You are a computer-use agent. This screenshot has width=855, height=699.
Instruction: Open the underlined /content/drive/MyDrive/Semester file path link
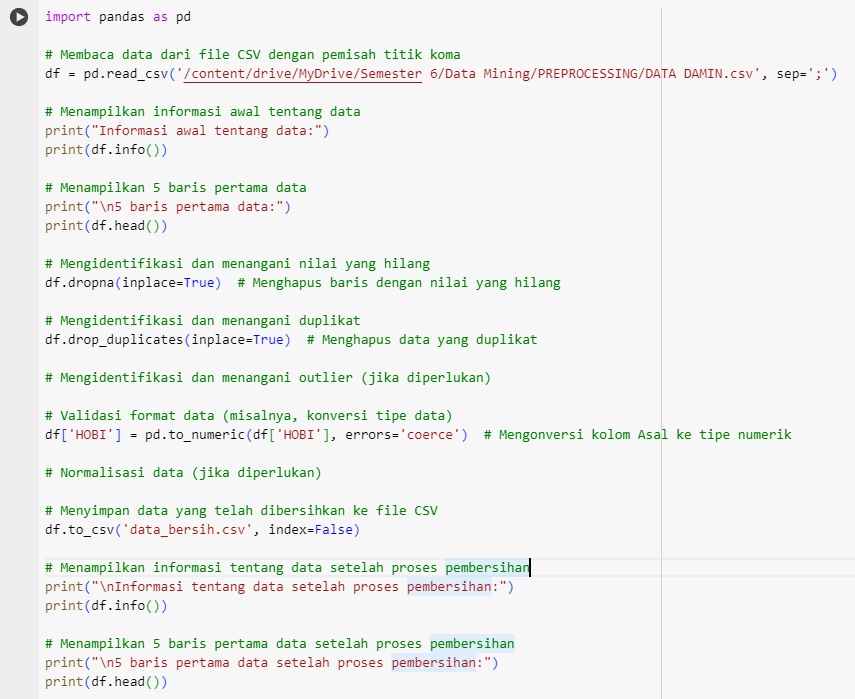[x=303, y=74]
